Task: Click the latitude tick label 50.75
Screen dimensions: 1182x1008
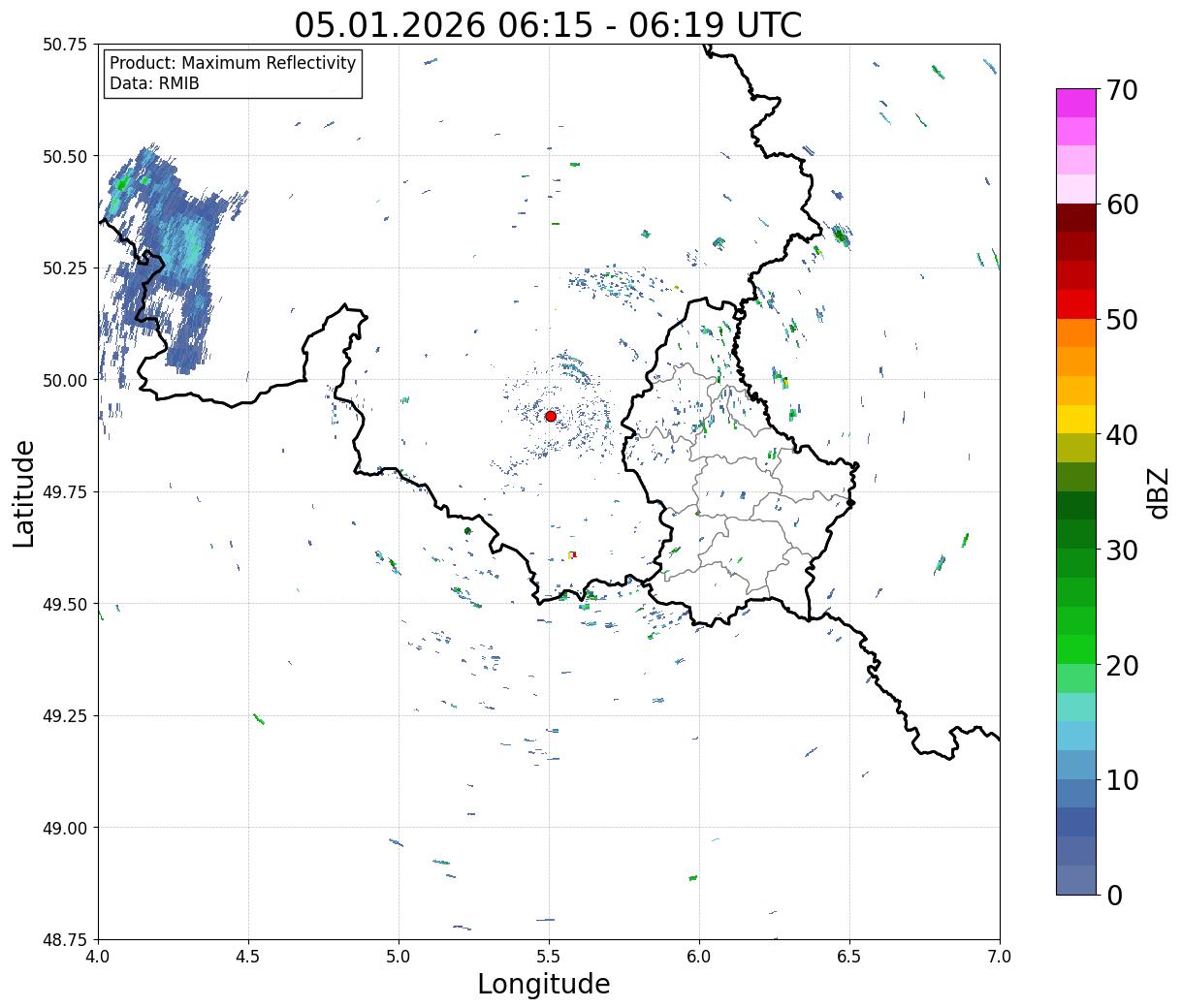Action: pyautogui.click(x=65, y=45)
